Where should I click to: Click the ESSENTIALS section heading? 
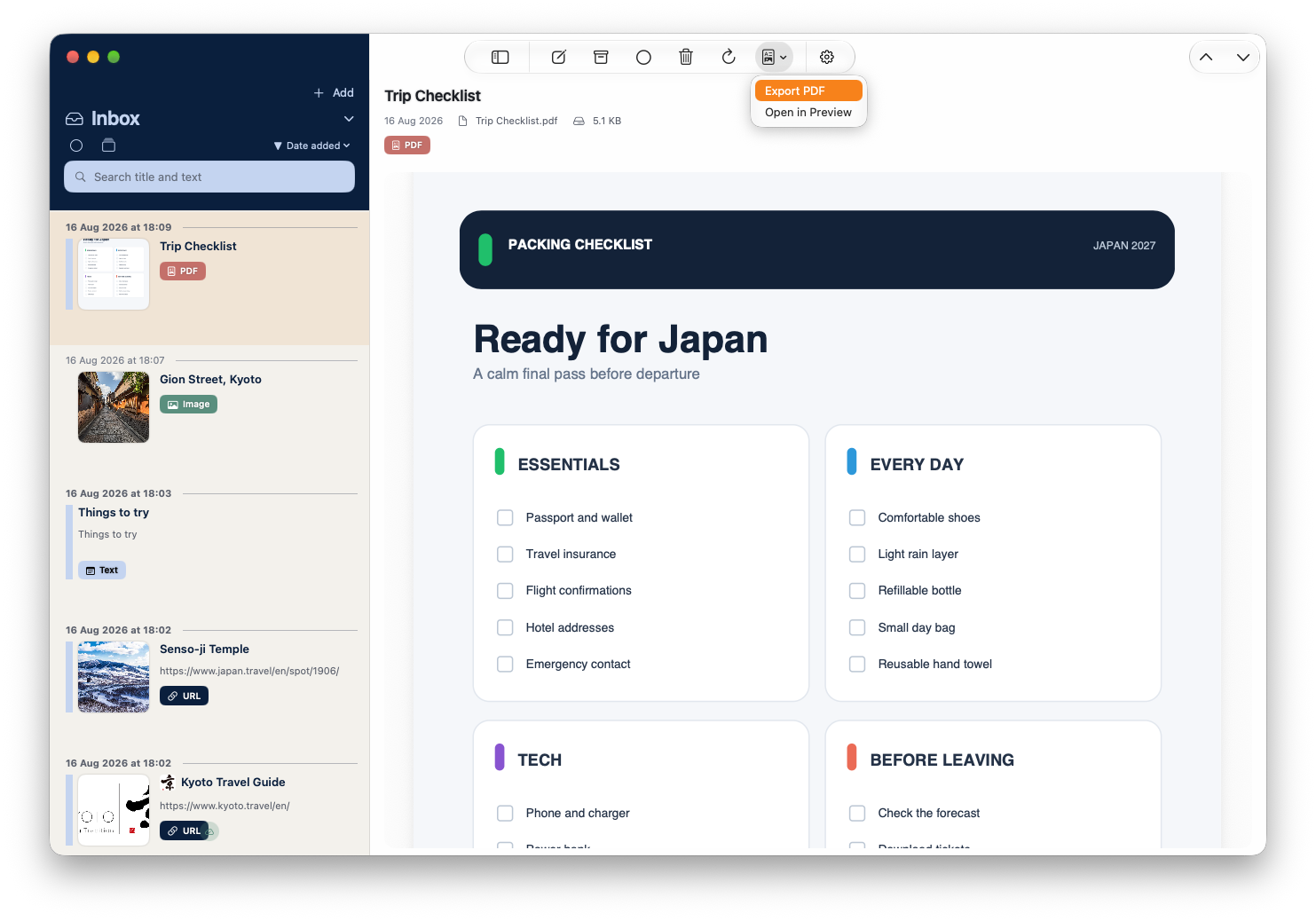[x=569, y=465]
